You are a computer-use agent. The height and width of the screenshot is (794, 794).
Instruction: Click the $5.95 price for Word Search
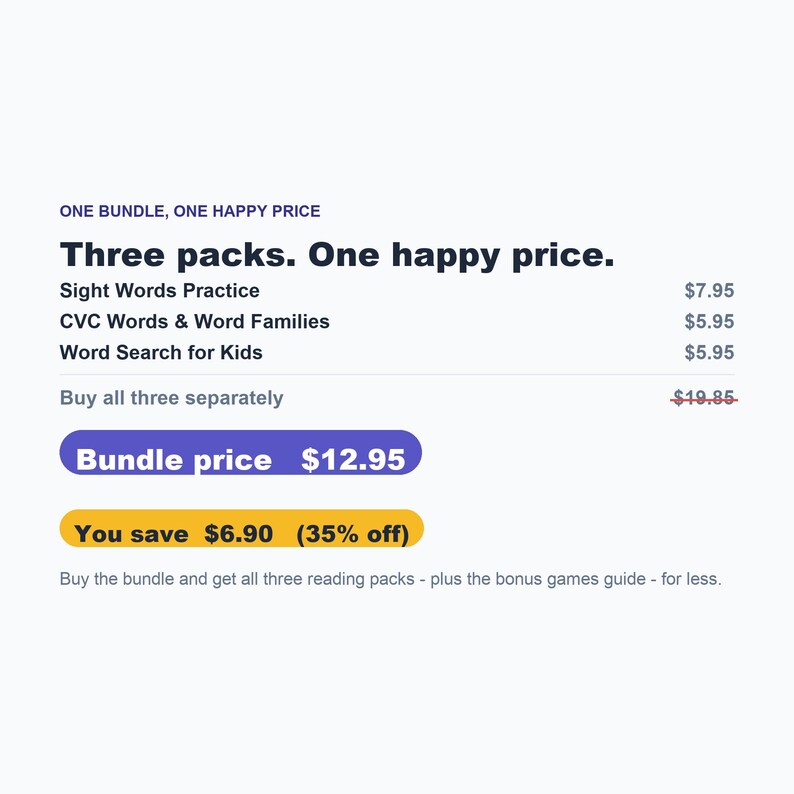click(709, 352)
